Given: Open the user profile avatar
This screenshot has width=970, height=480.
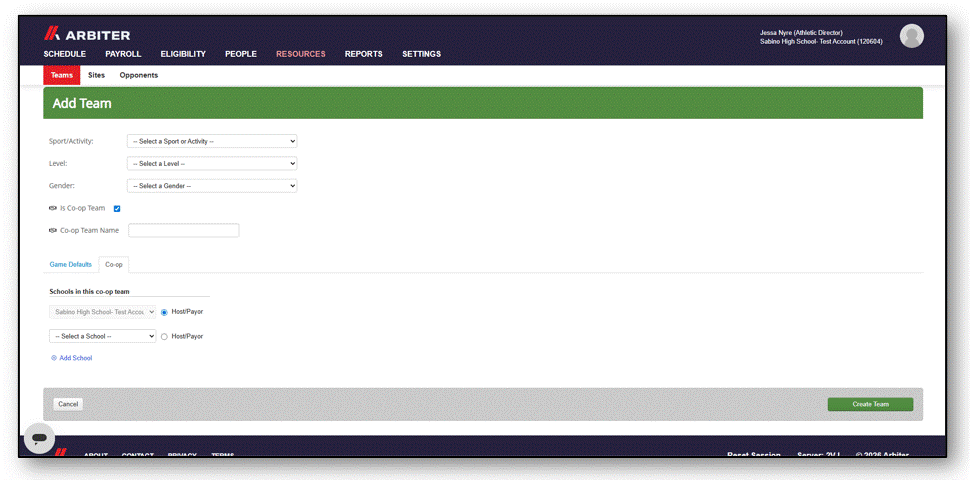Looking at the screenshot, I should pyautogui.click(x=911, y=36).
